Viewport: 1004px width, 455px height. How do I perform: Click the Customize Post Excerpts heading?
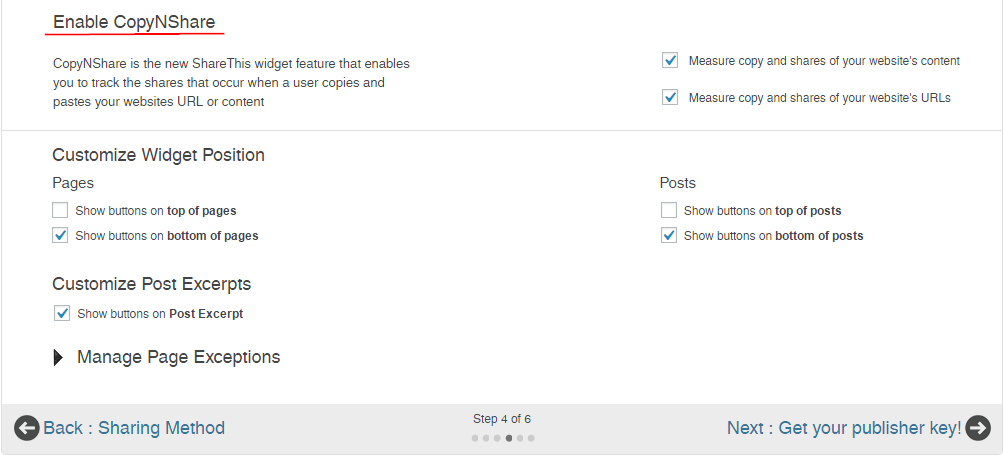151,283
